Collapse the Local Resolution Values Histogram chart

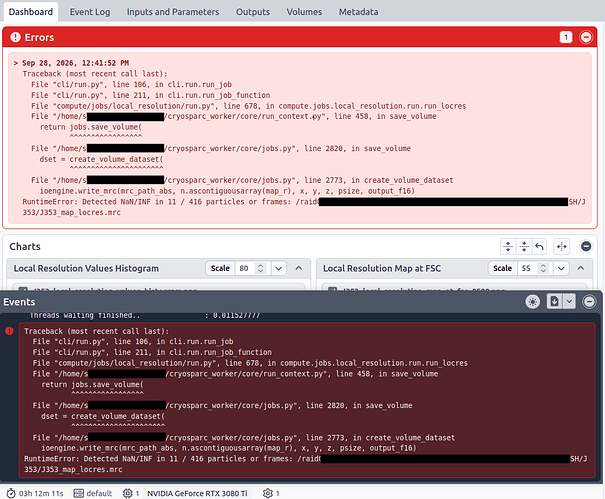pos(299,268)
